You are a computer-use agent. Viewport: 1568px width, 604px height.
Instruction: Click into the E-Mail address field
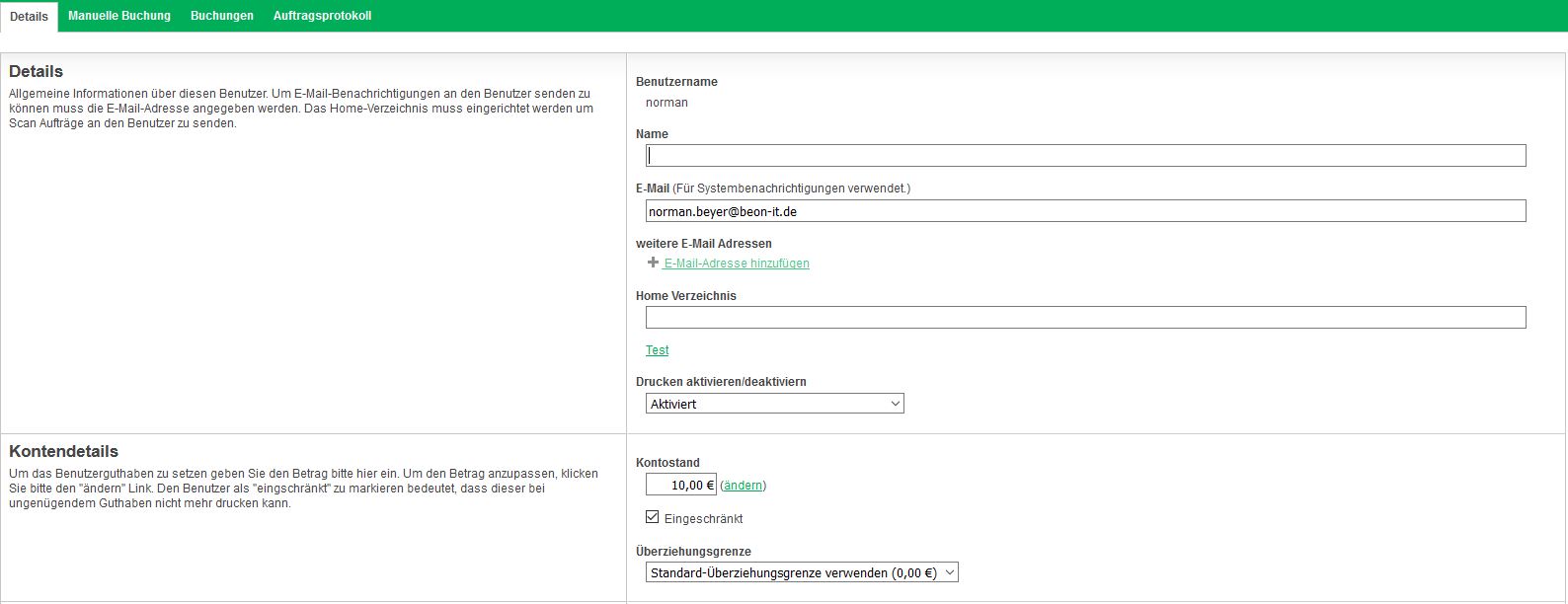pyautogui.click(x=1085, y=211)
